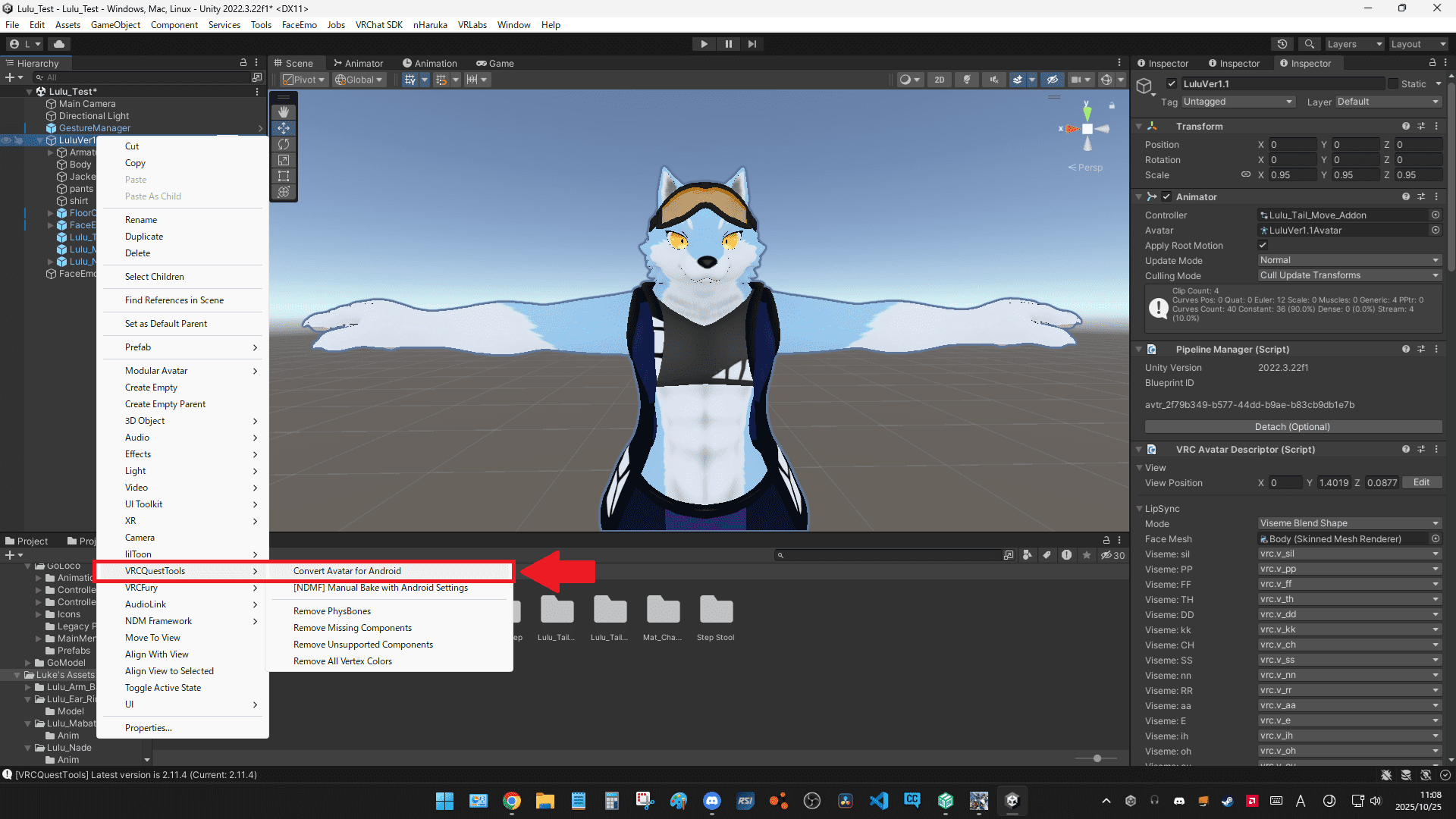
Task: Click Edit next to View Position
Action: tap(1422, 482)
